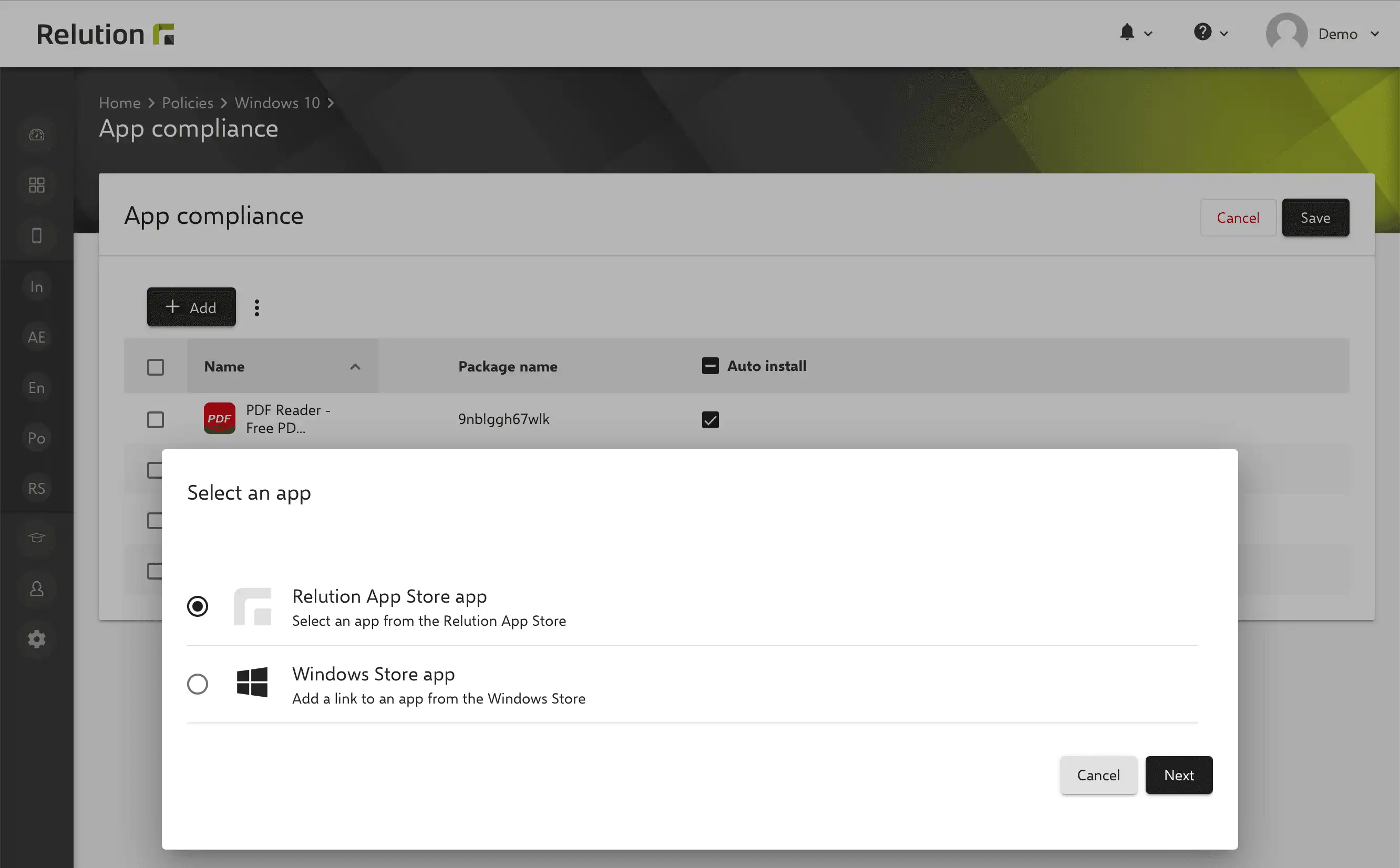Screen dimensions: 1400x868
Task: Click the Package name column header
Action: click(x=508, y=366)
